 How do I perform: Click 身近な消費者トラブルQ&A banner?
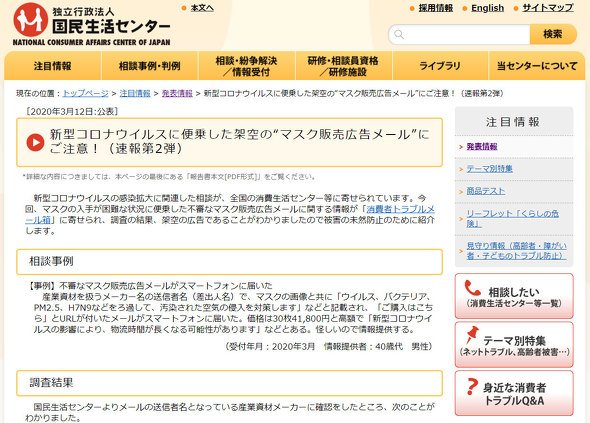point(514,393)
